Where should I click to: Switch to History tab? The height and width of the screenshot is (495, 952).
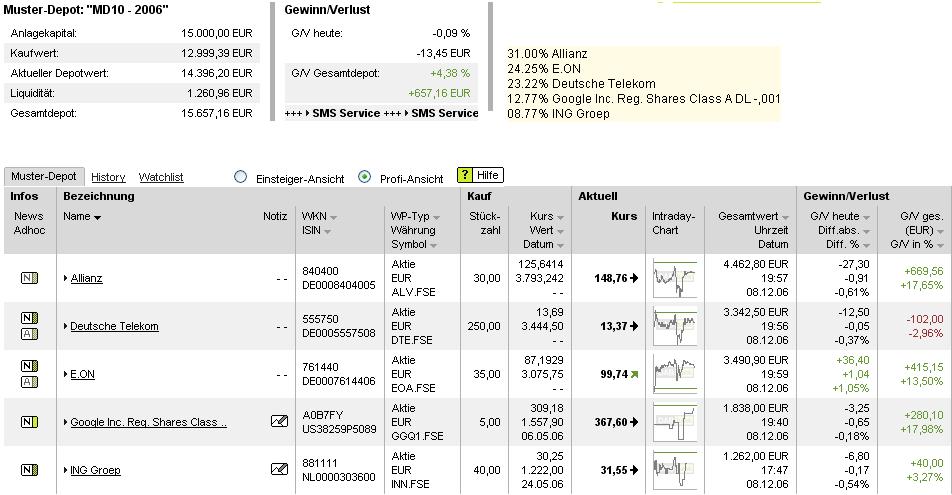point(108,177)
